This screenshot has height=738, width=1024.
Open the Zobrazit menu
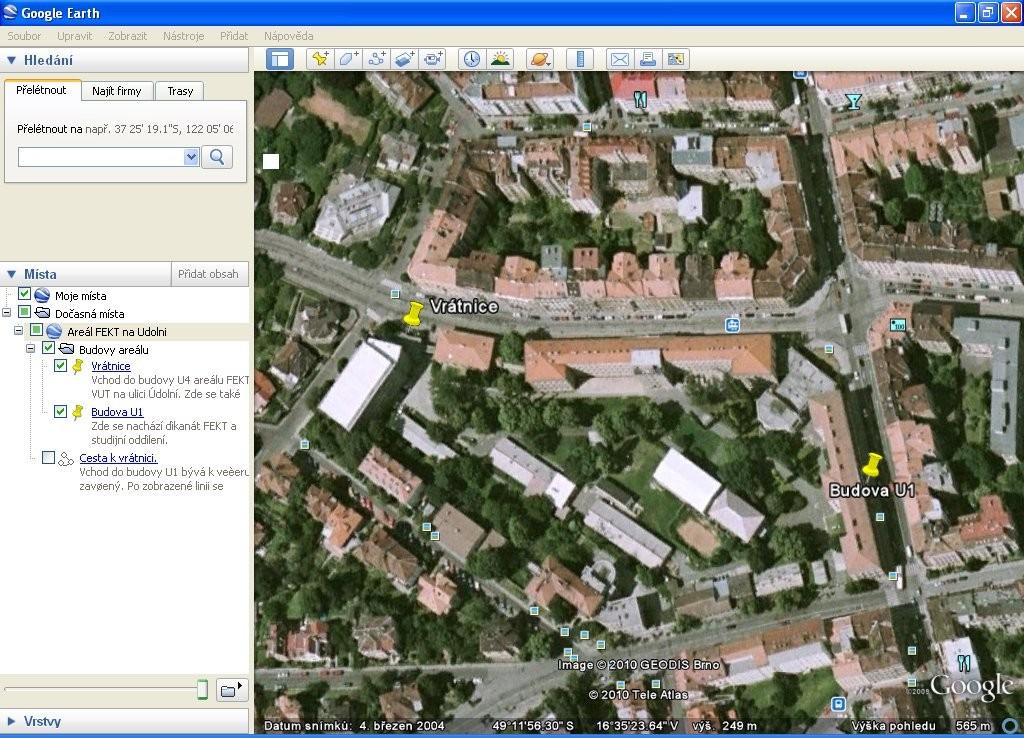[x=127, y=36]
